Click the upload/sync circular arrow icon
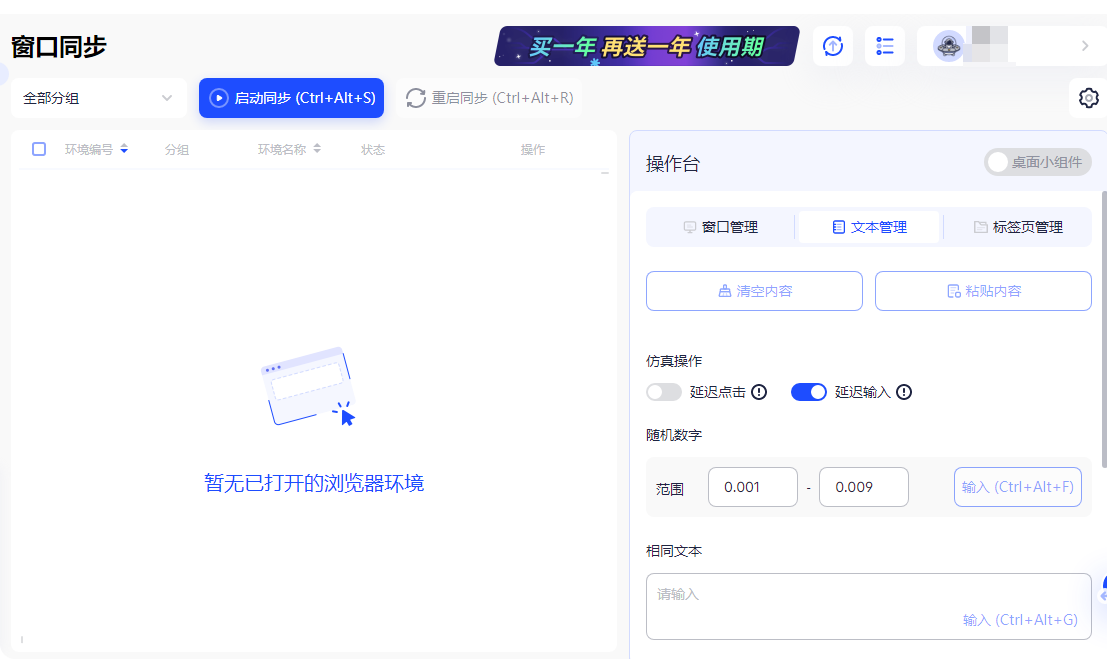 [x=832, y=46]
